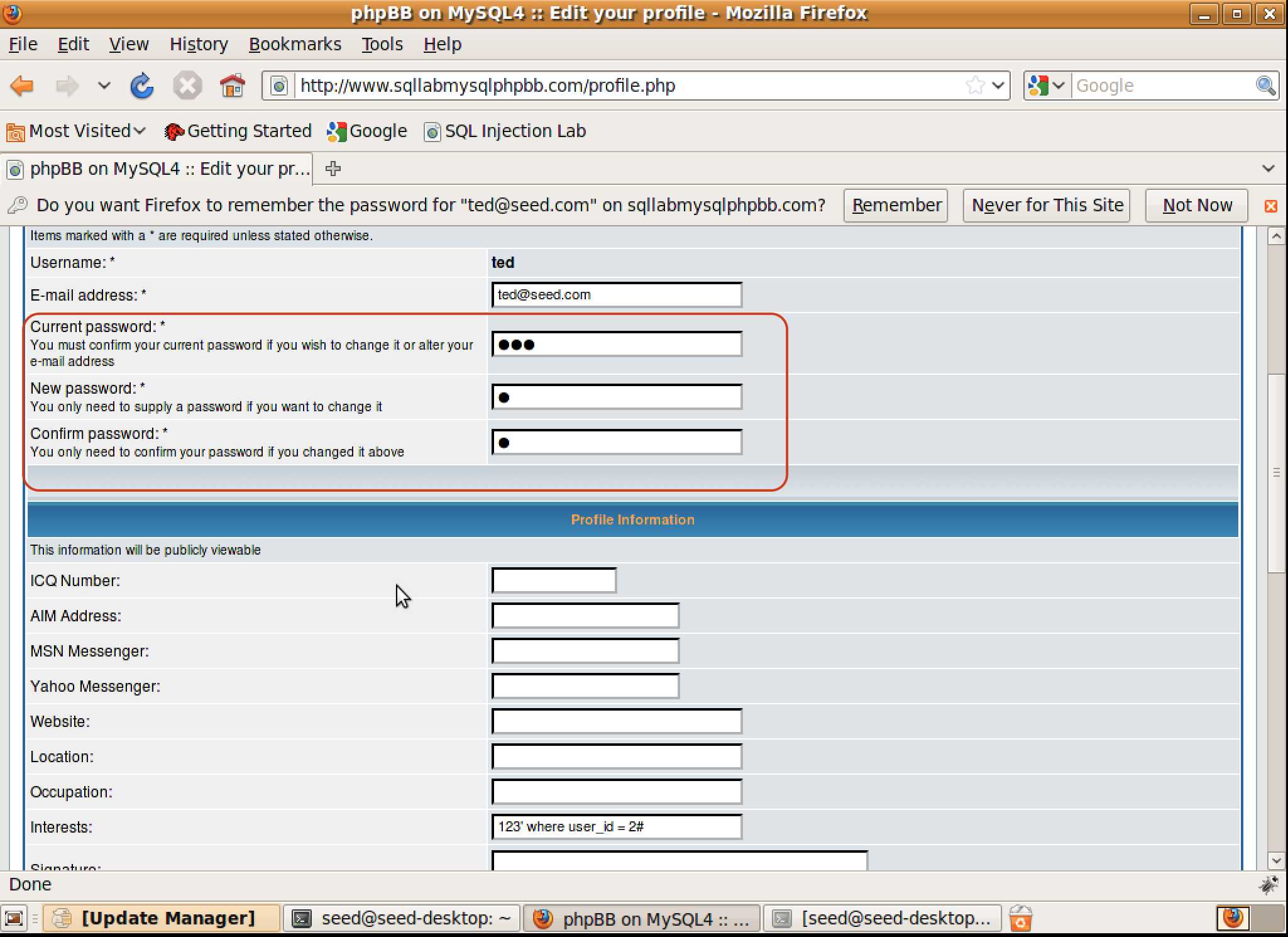Image resolution: width=1288 pixels, height=937 pixels.
Task: Click the E-mail address input field
Action: [617, 295]
